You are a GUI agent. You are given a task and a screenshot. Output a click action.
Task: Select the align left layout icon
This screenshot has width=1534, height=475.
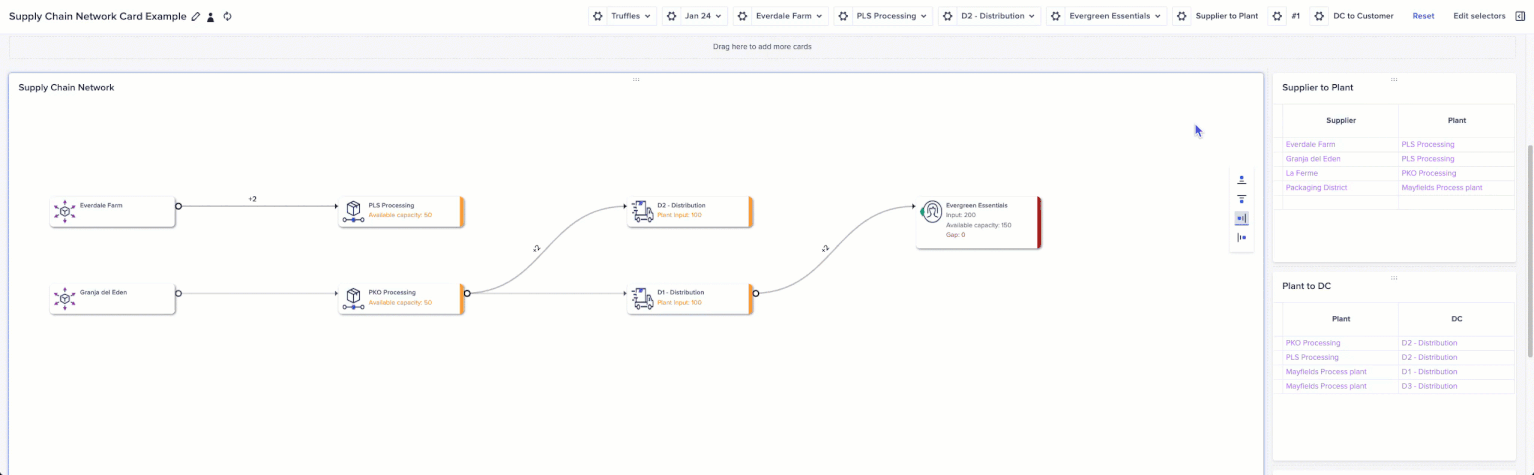click(1242, 237)
